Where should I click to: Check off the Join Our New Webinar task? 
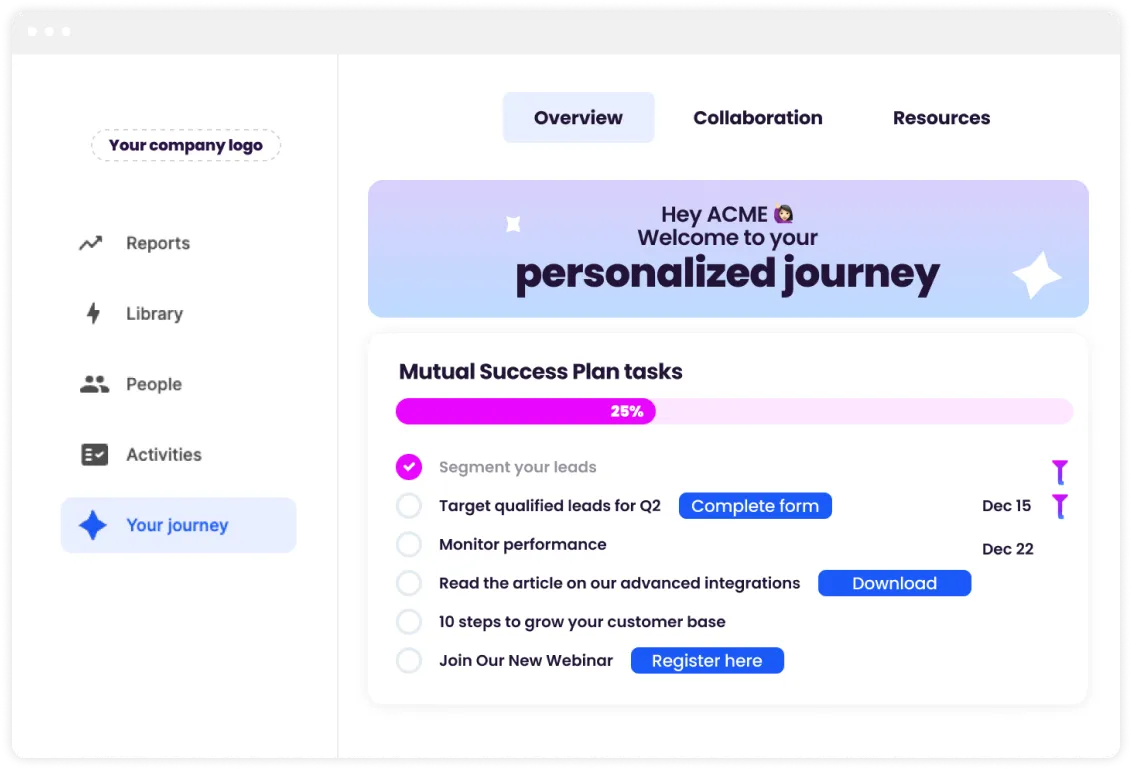tap(409, 660)
